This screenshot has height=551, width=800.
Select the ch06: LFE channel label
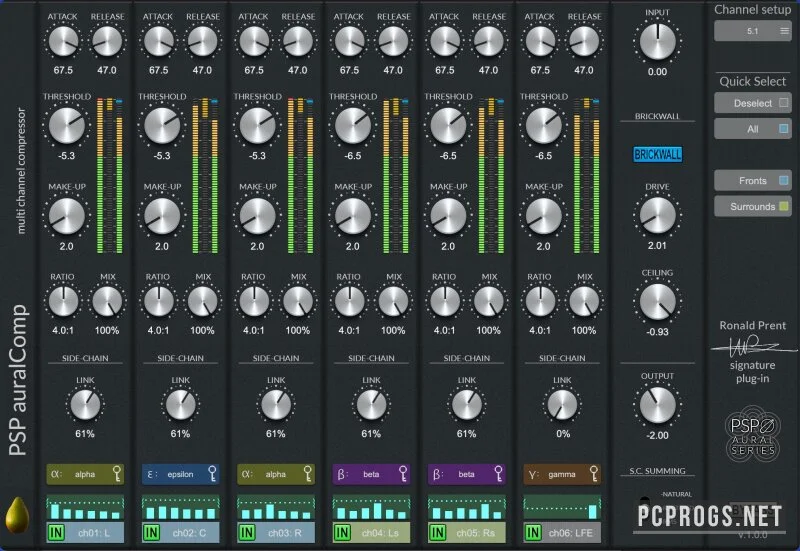pos(571,533)
